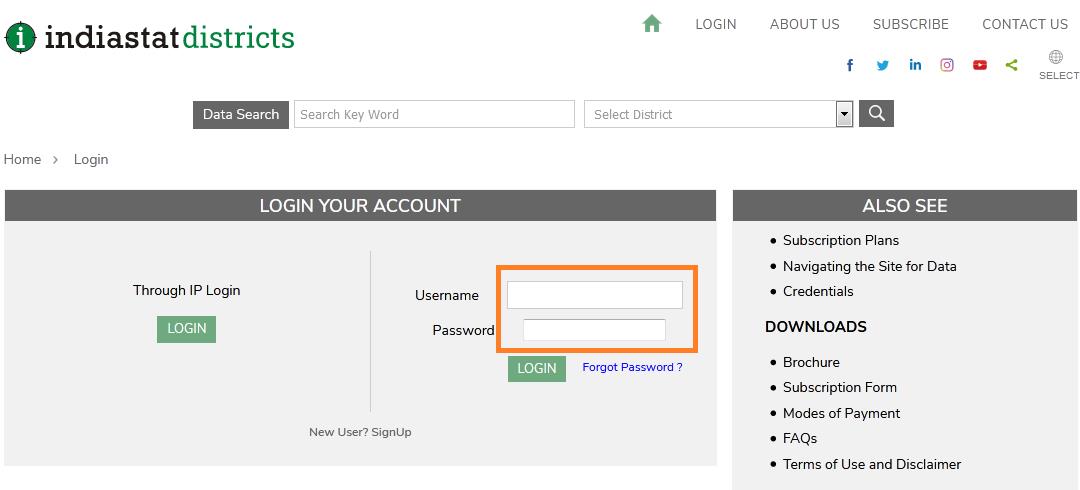
Task: Open the Twitter social icon
Action: 882,65
